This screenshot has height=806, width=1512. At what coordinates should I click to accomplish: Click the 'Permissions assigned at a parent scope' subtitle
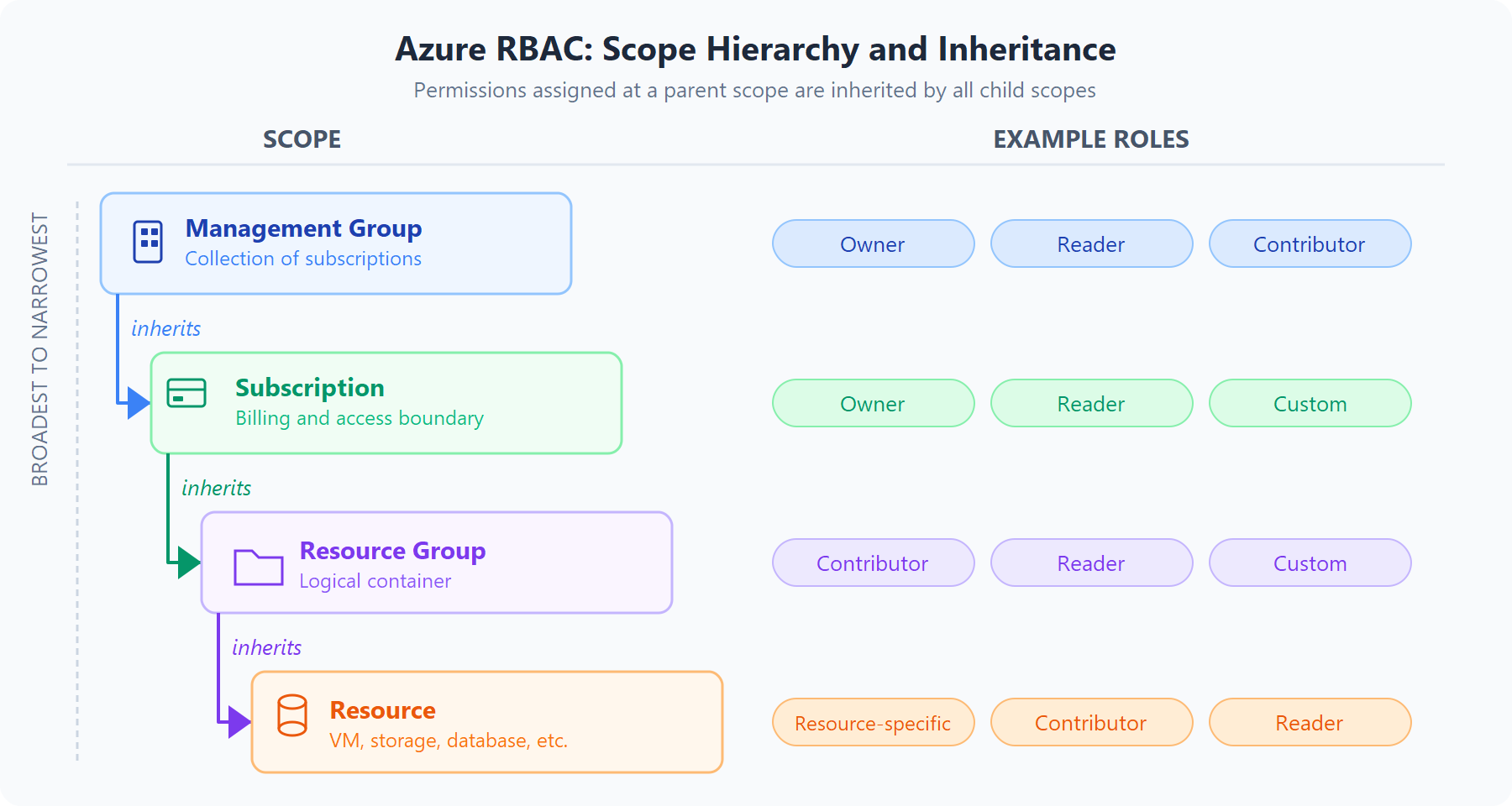point(755,91)
